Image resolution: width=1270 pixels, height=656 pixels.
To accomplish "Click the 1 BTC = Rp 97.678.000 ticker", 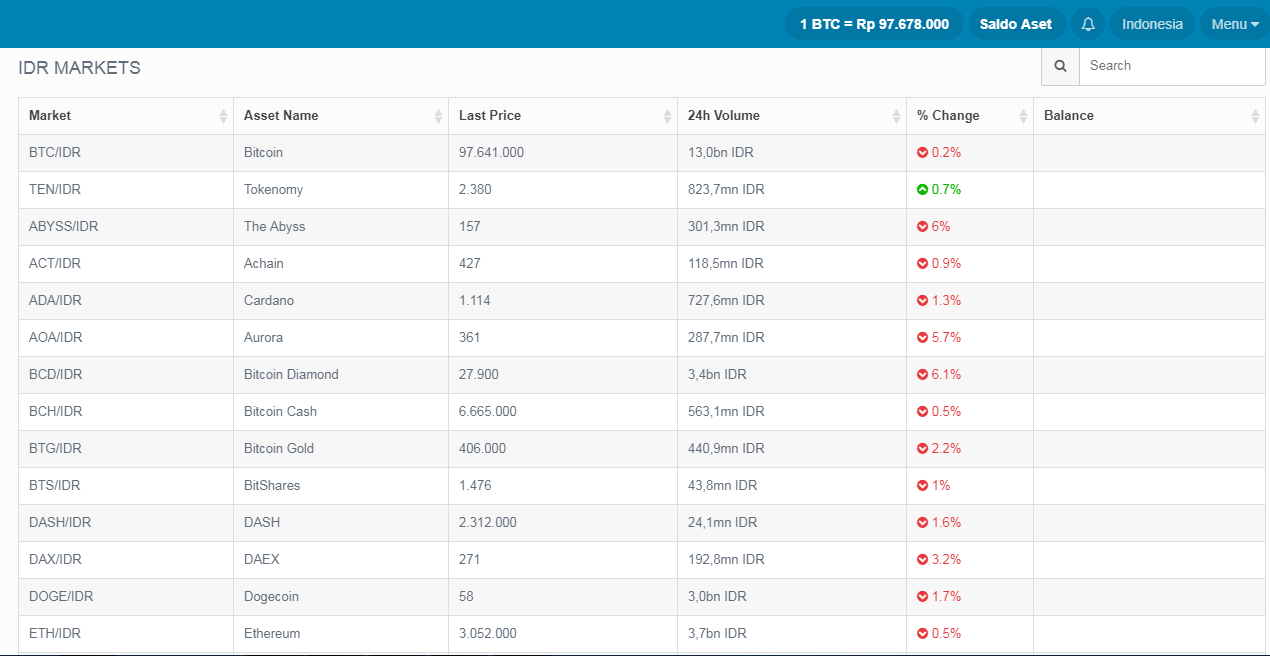I will [874, 24].
